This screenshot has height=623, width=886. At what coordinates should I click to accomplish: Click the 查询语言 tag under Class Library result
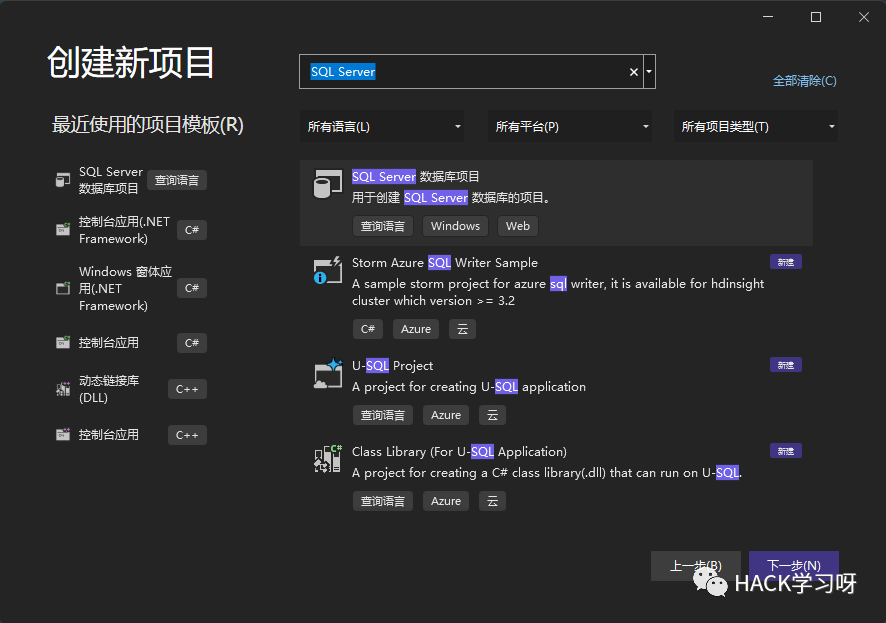383,501
